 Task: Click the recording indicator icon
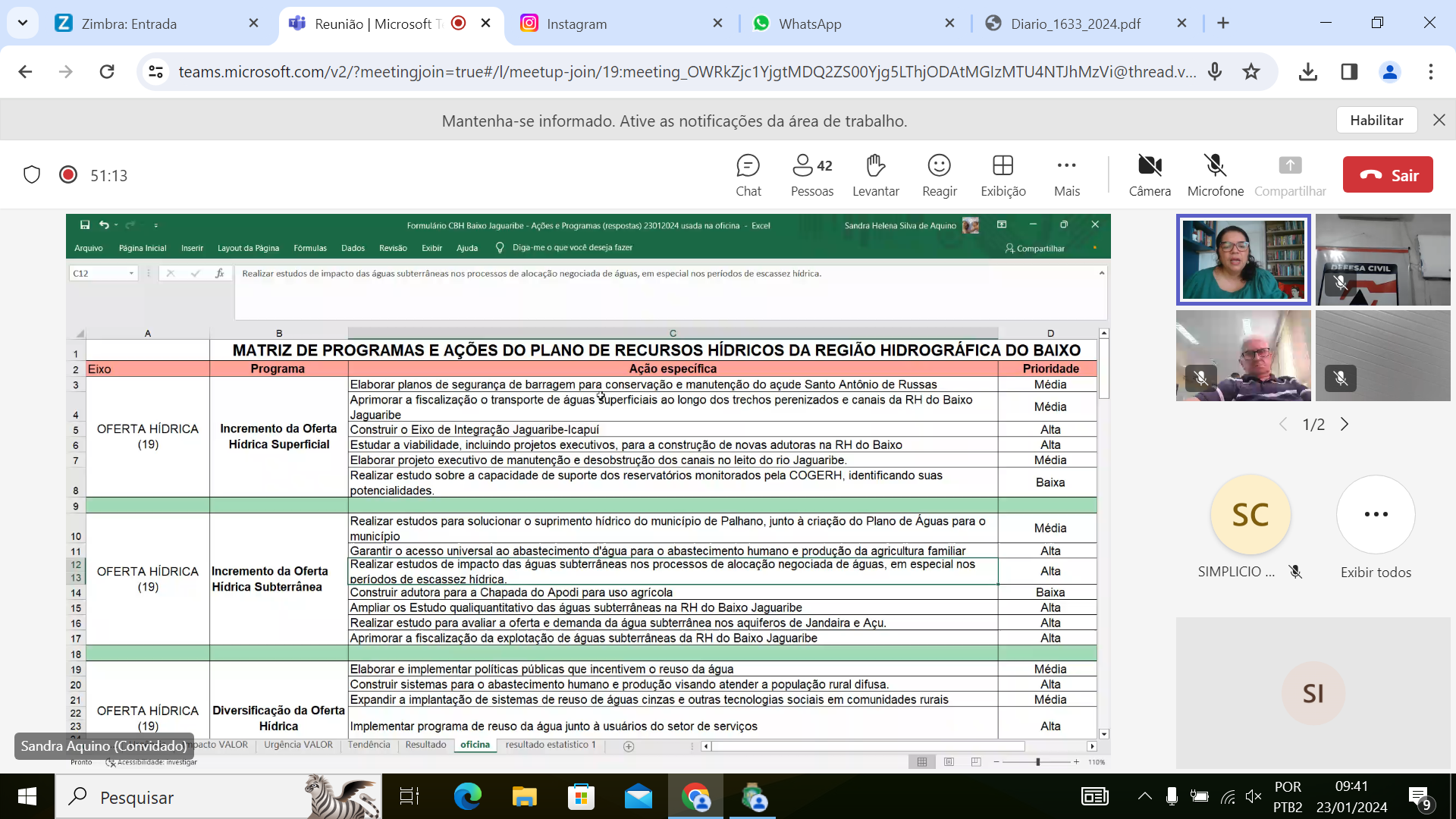coord(68,175)
